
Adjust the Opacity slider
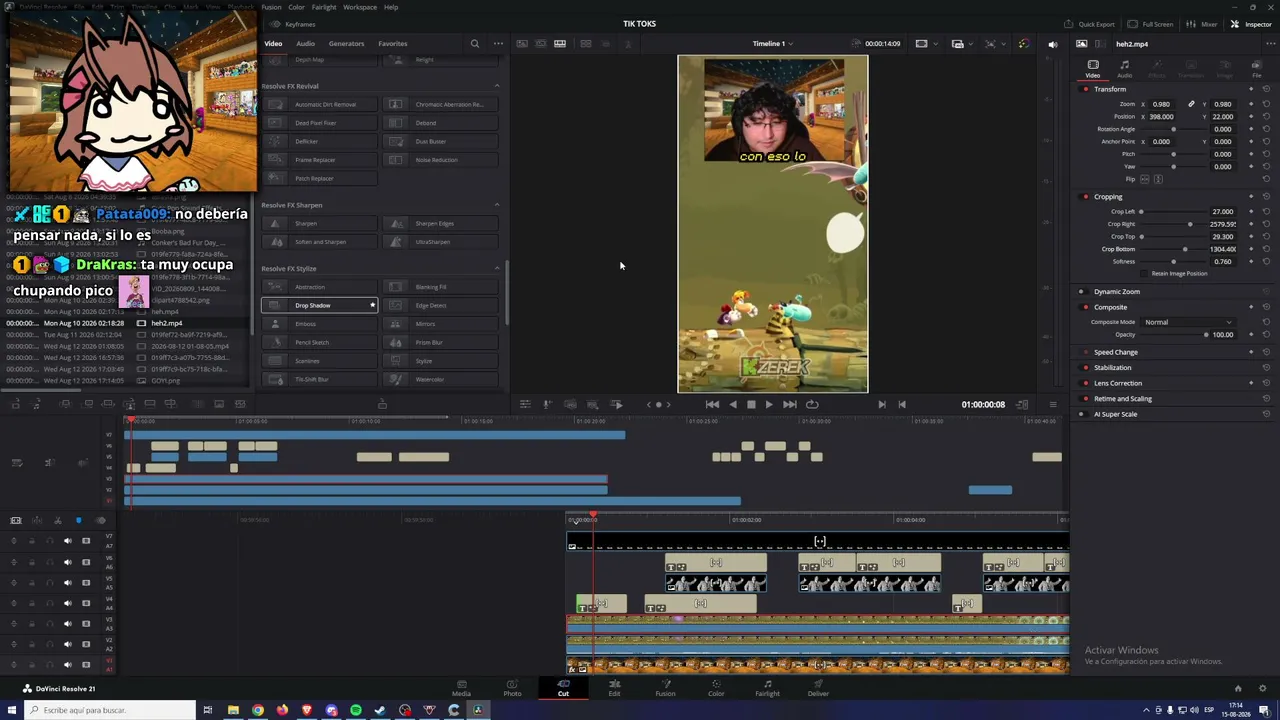click(x=1174, y=335)
